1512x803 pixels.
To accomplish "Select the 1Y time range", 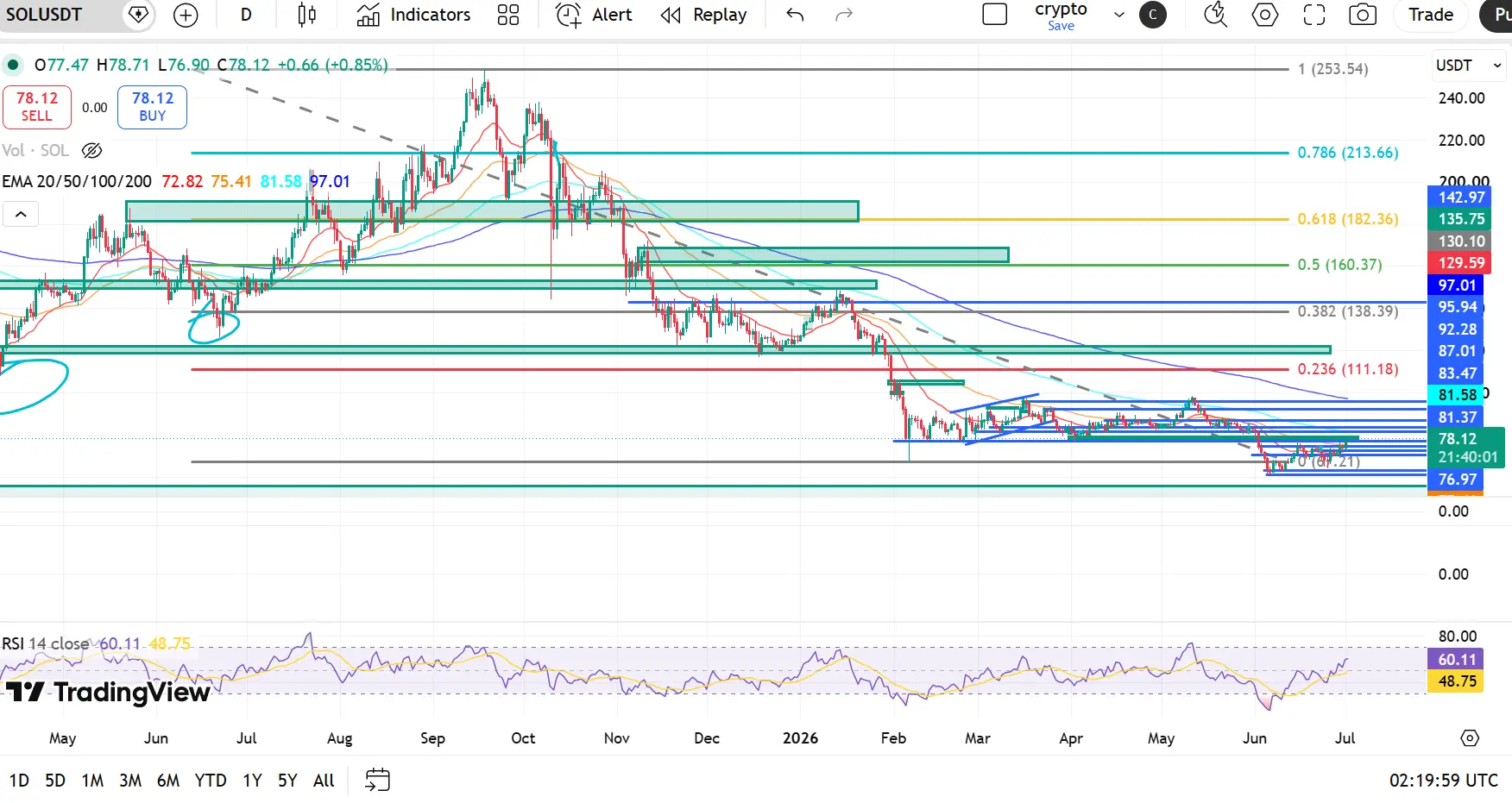I will [252, 781].
